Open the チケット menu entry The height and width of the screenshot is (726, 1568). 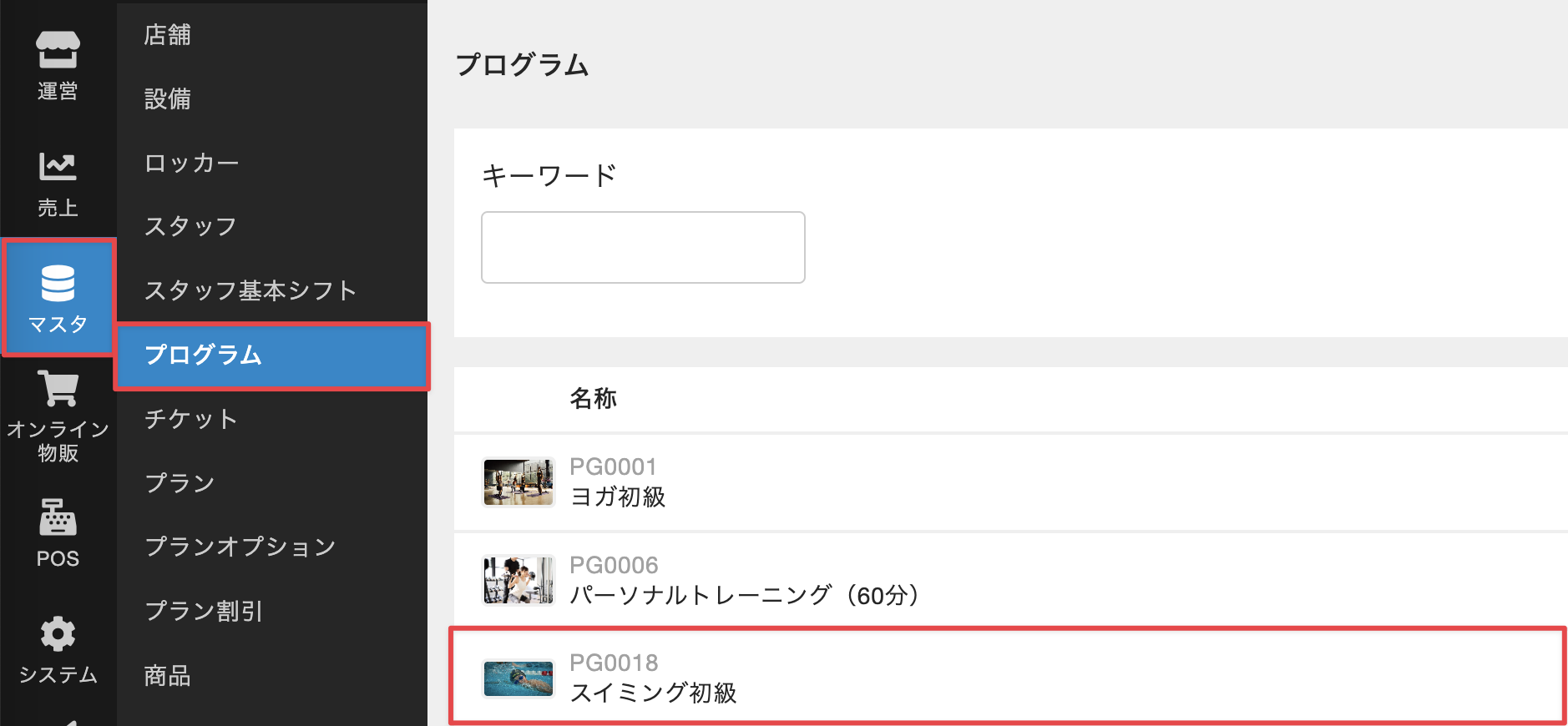(x=191, y=419)
